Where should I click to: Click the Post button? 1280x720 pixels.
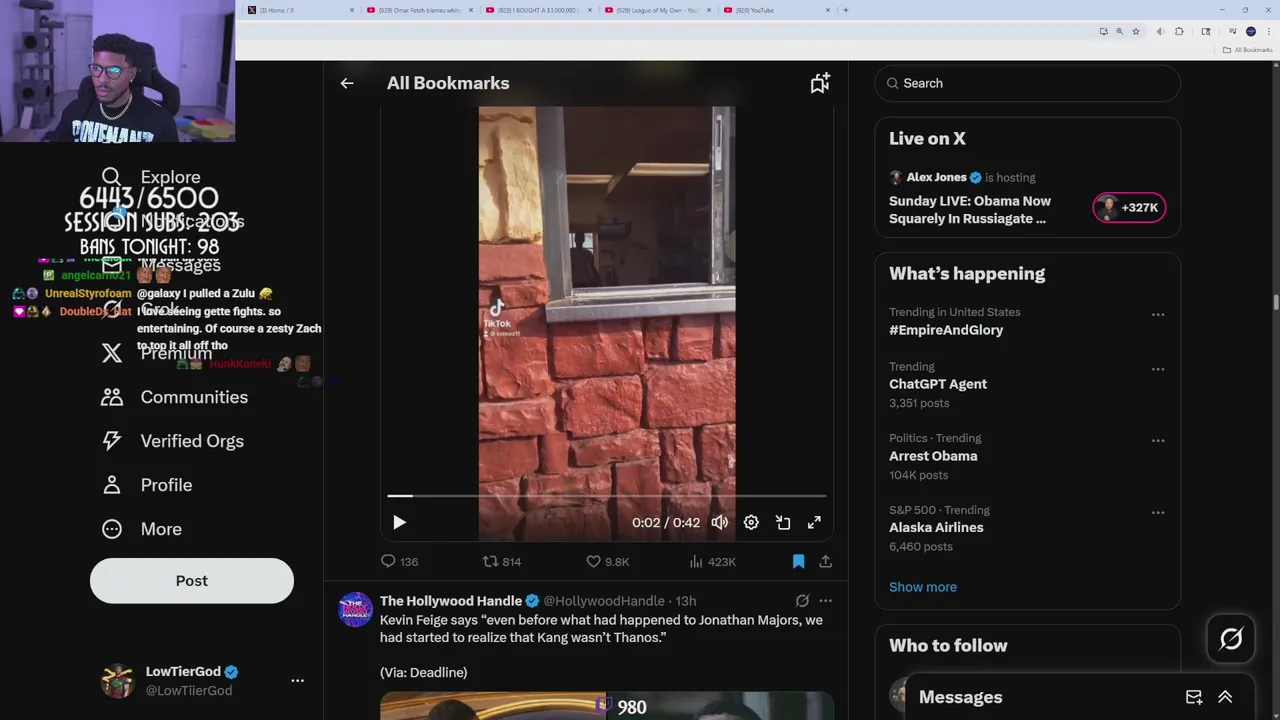click(192, 581)
